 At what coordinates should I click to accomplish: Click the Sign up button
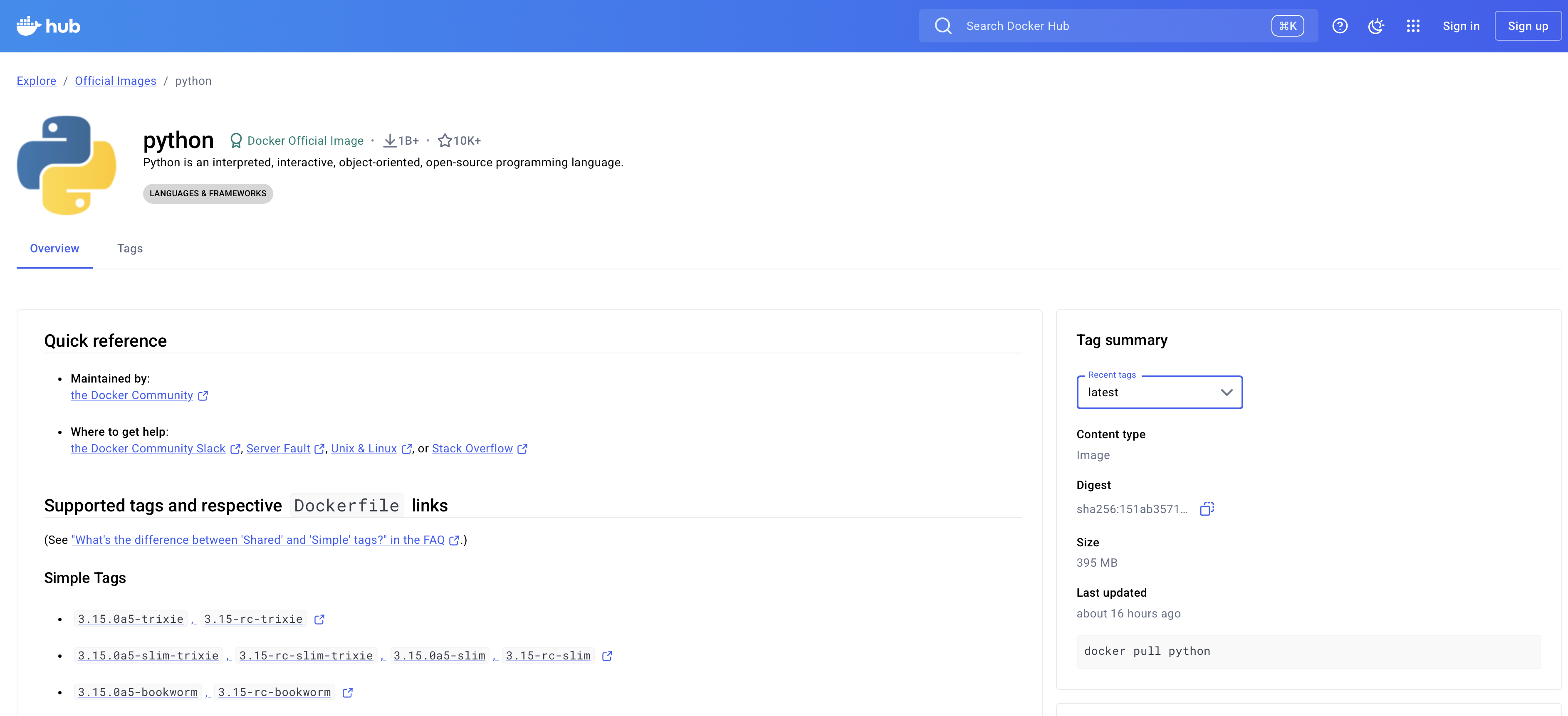point(1528,26)
